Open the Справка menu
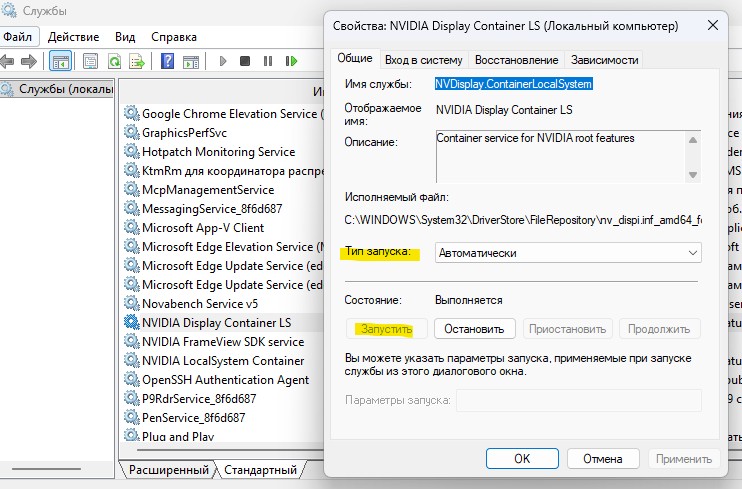 click(x=174, y=36)
